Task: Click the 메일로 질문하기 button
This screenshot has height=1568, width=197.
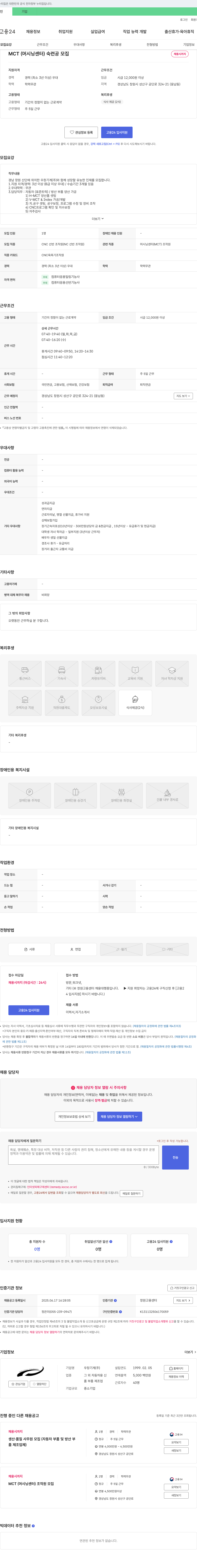Action: [x=131, y=1193]
